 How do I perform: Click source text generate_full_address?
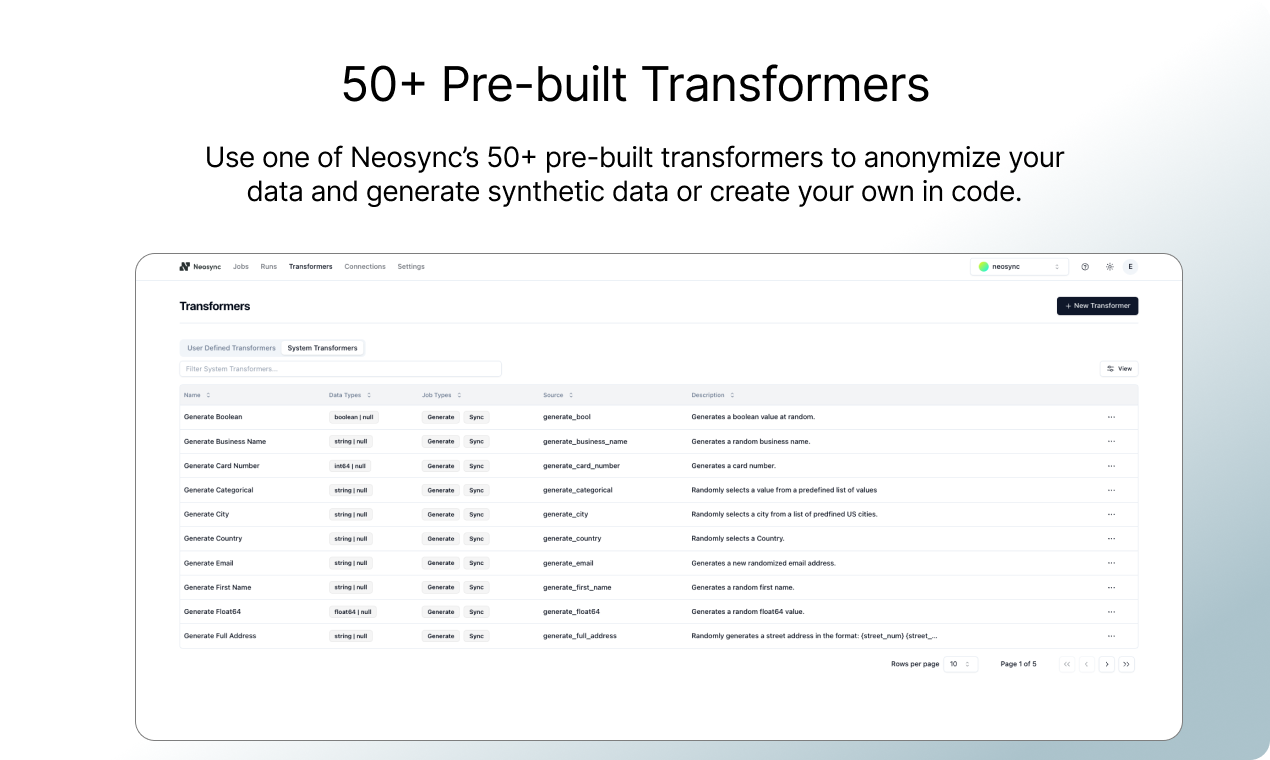(x=580, y=636)
